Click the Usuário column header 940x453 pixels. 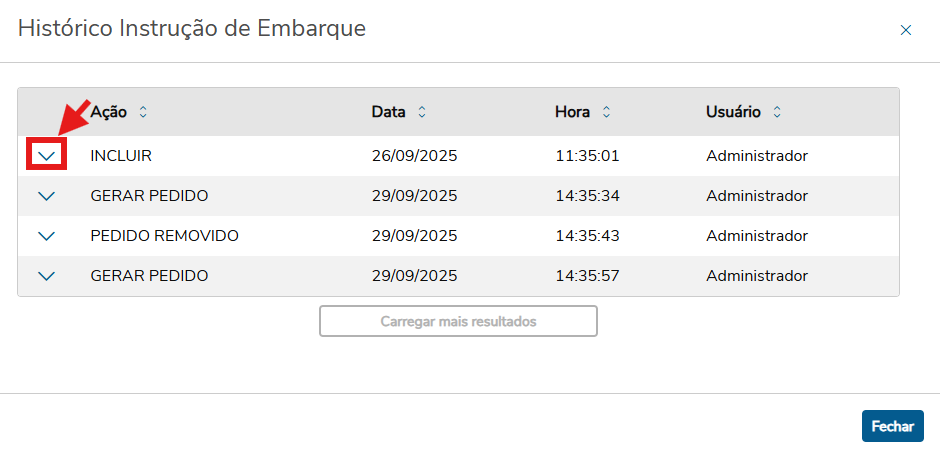pyautogui.click(x=733, y=112)
